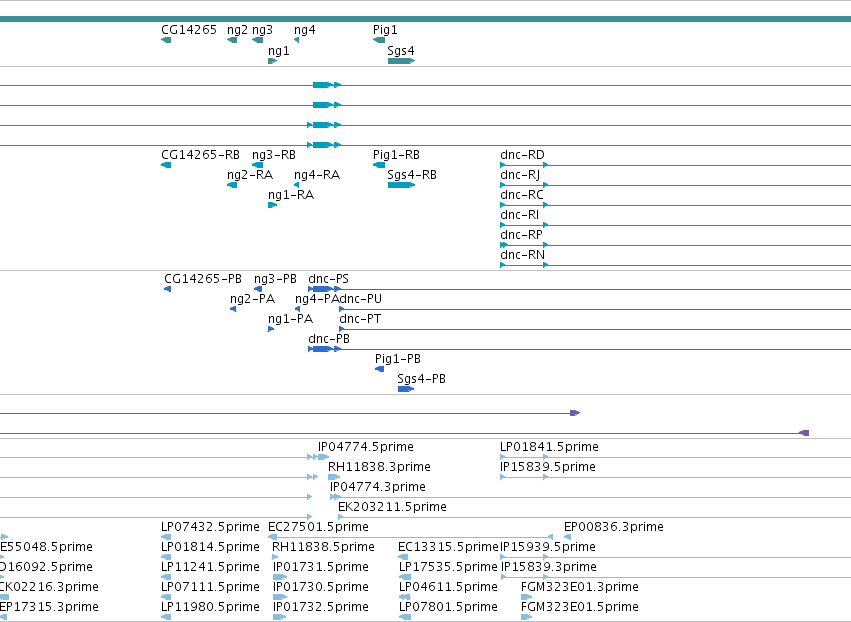Click the Sgs4-PB protein label
Screen dimensions: 851x622
421,379
